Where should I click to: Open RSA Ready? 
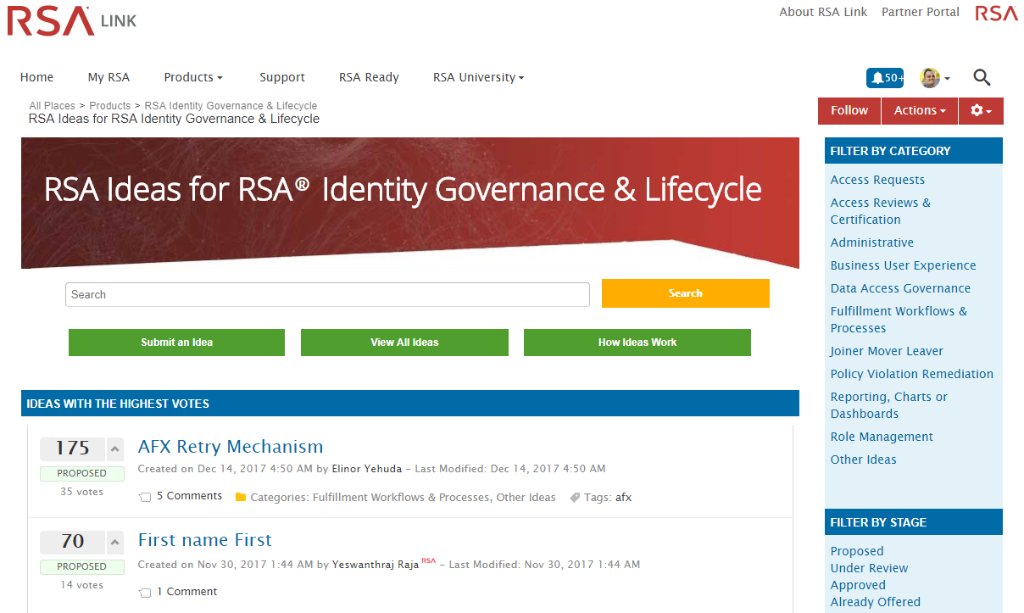pyautogui.click(x=369, y=77)
